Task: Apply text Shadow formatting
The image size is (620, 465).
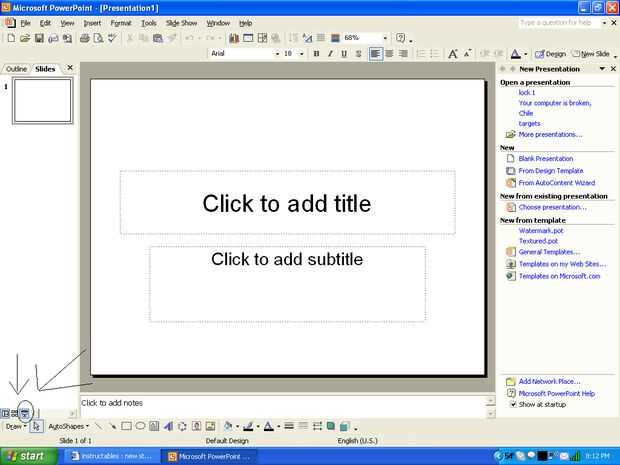Action: tap(358, 54)
